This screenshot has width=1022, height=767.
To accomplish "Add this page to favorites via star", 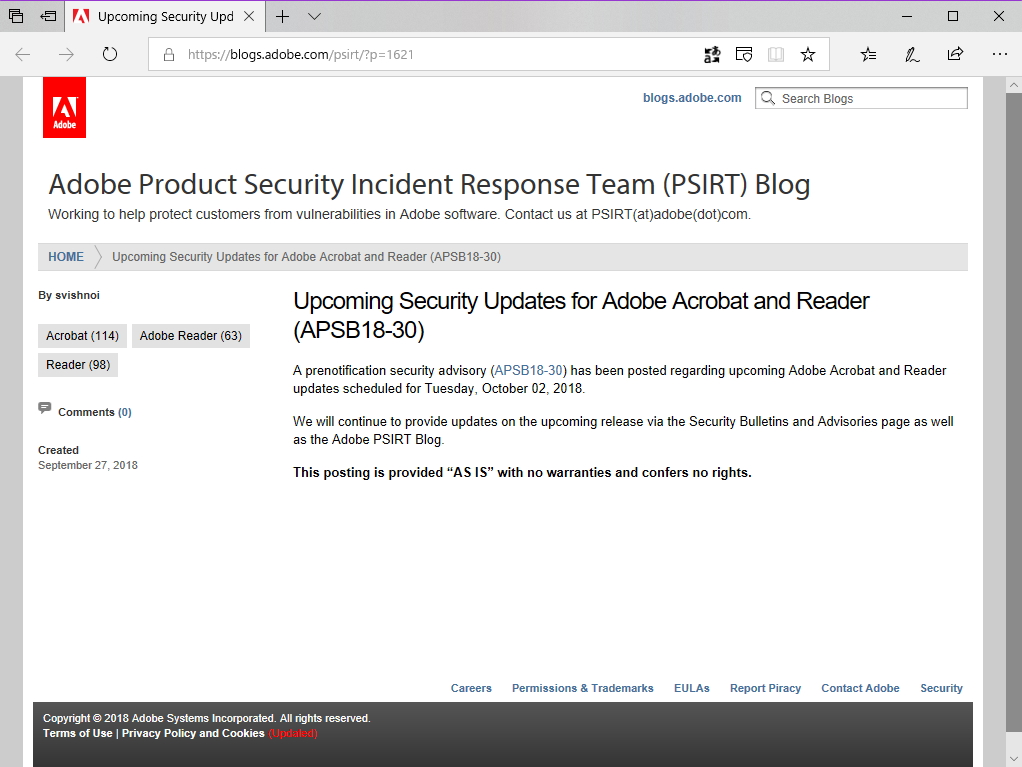I will [808, 54].
